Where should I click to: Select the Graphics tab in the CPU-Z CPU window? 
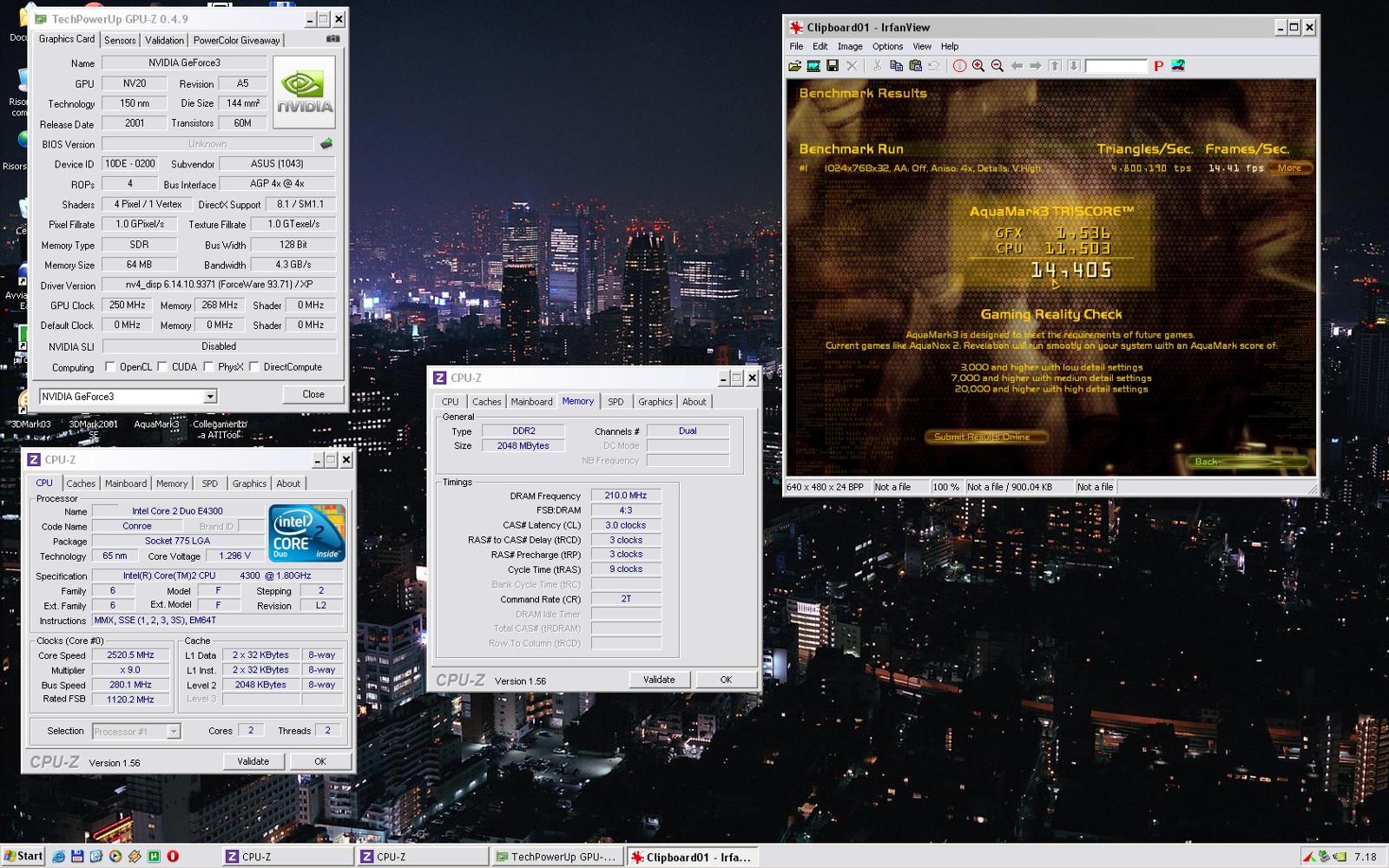pyautogui.click(x=249, y=483)
